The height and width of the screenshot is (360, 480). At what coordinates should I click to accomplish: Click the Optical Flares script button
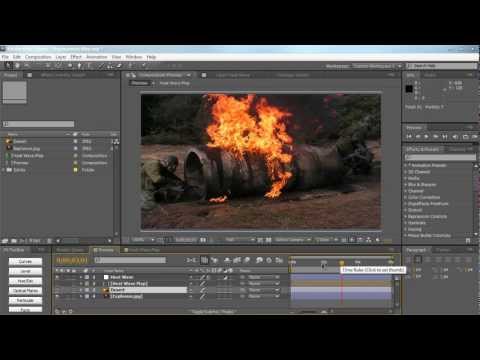tap(25, 290)
